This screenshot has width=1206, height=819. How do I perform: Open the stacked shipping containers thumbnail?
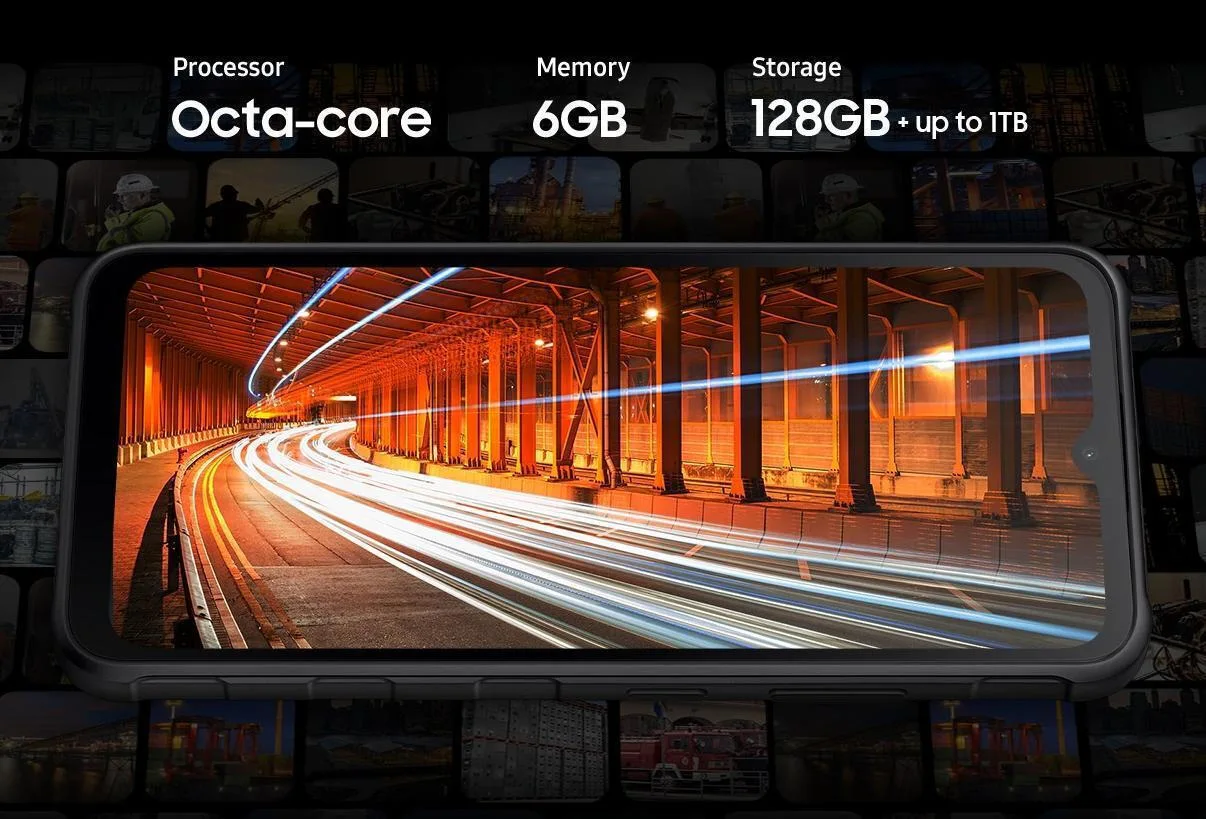coord(533,748)
